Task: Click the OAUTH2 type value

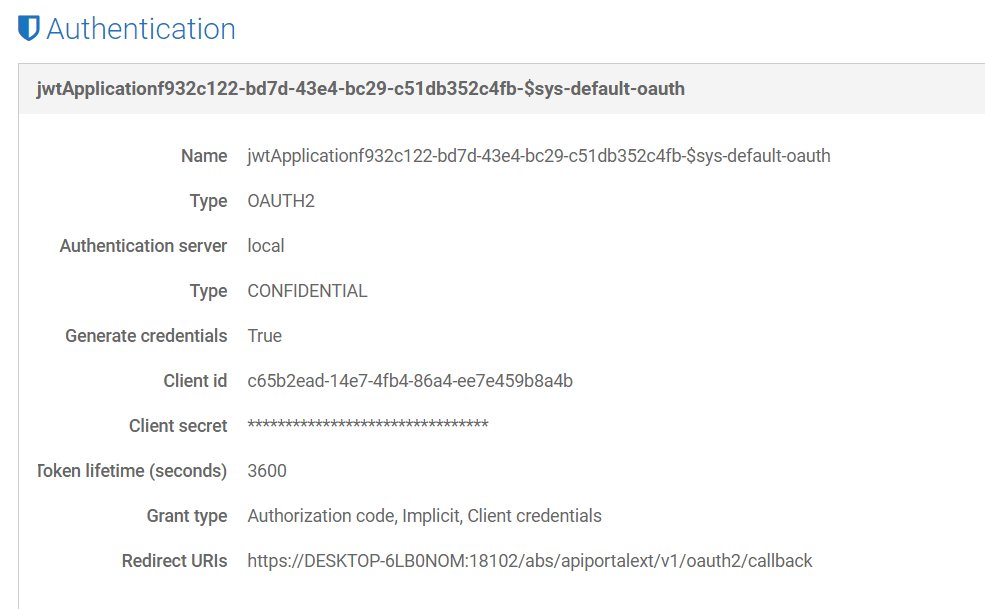Action: click(x=281, y=201)
